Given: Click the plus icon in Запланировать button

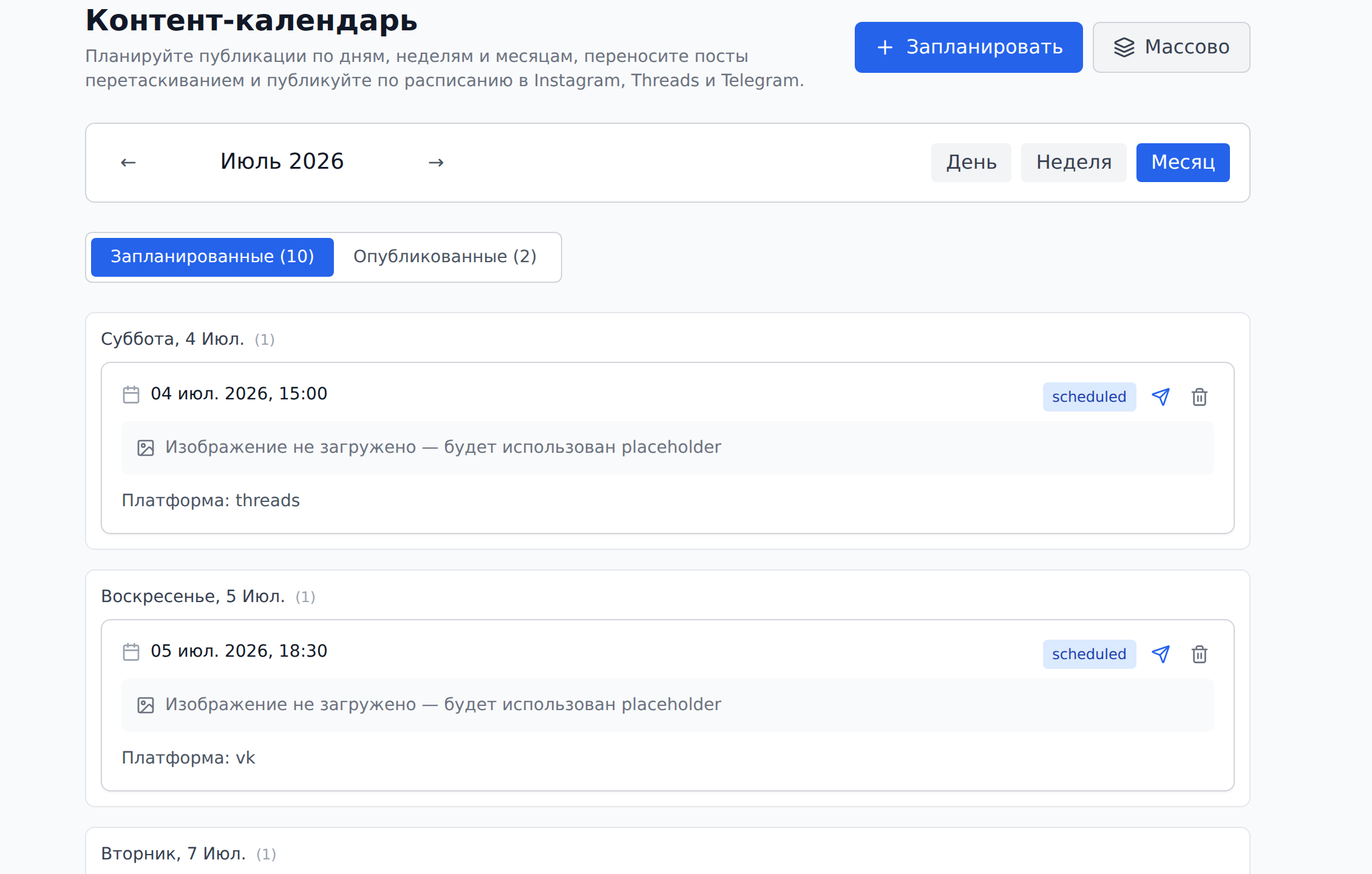Looking at the screenshot, I should point(885,47).
